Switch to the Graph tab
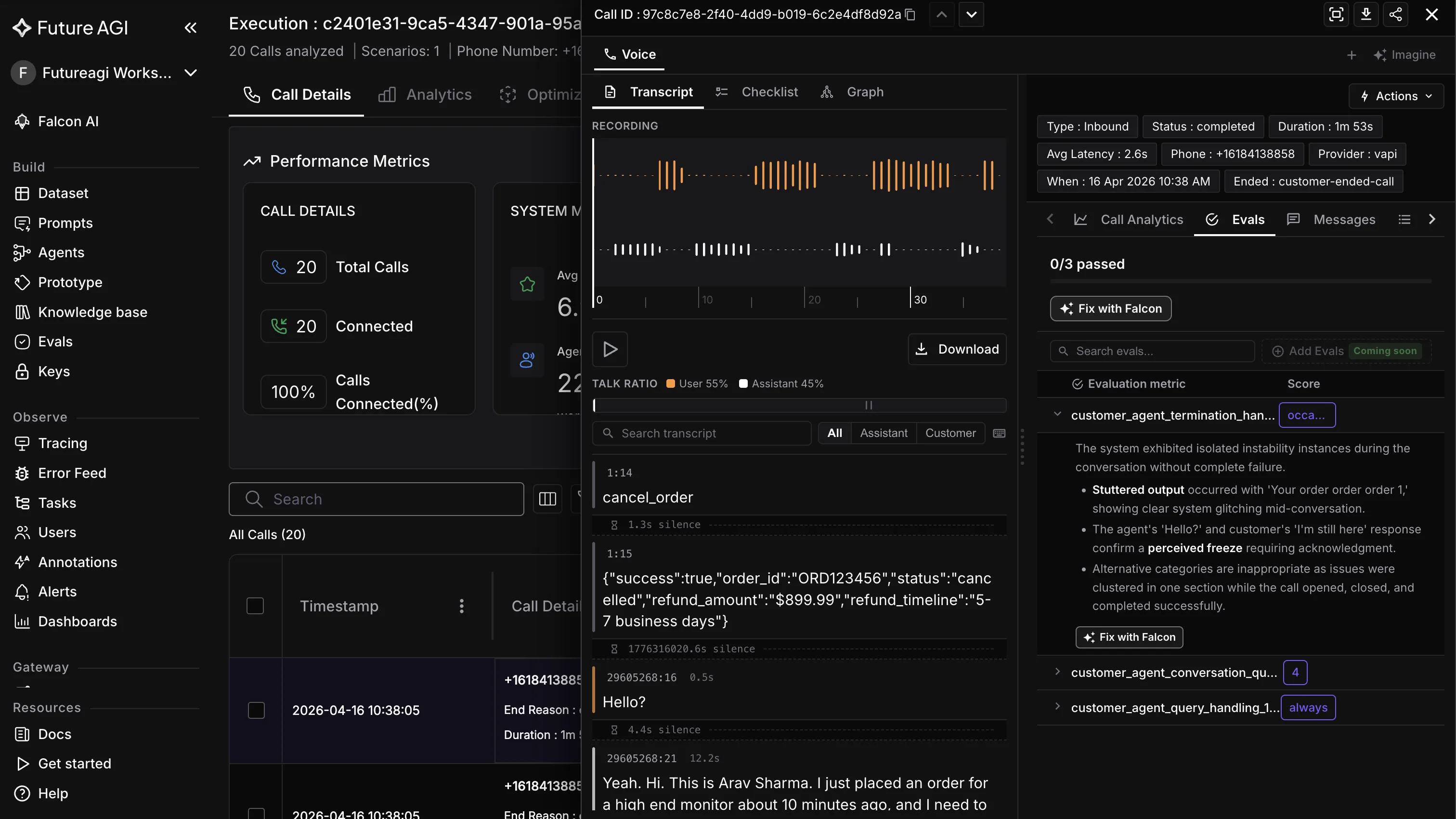Image resolution: width=1456 pixels, height=819 pixels. pyautogui.click(x=852, y=92)
